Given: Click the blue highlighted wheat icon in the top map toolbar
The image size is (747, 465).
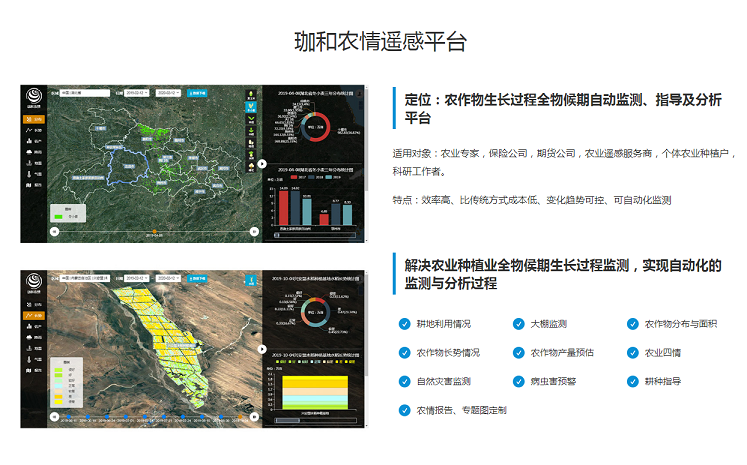Looking at the screenshot, I should pos(250,105).
